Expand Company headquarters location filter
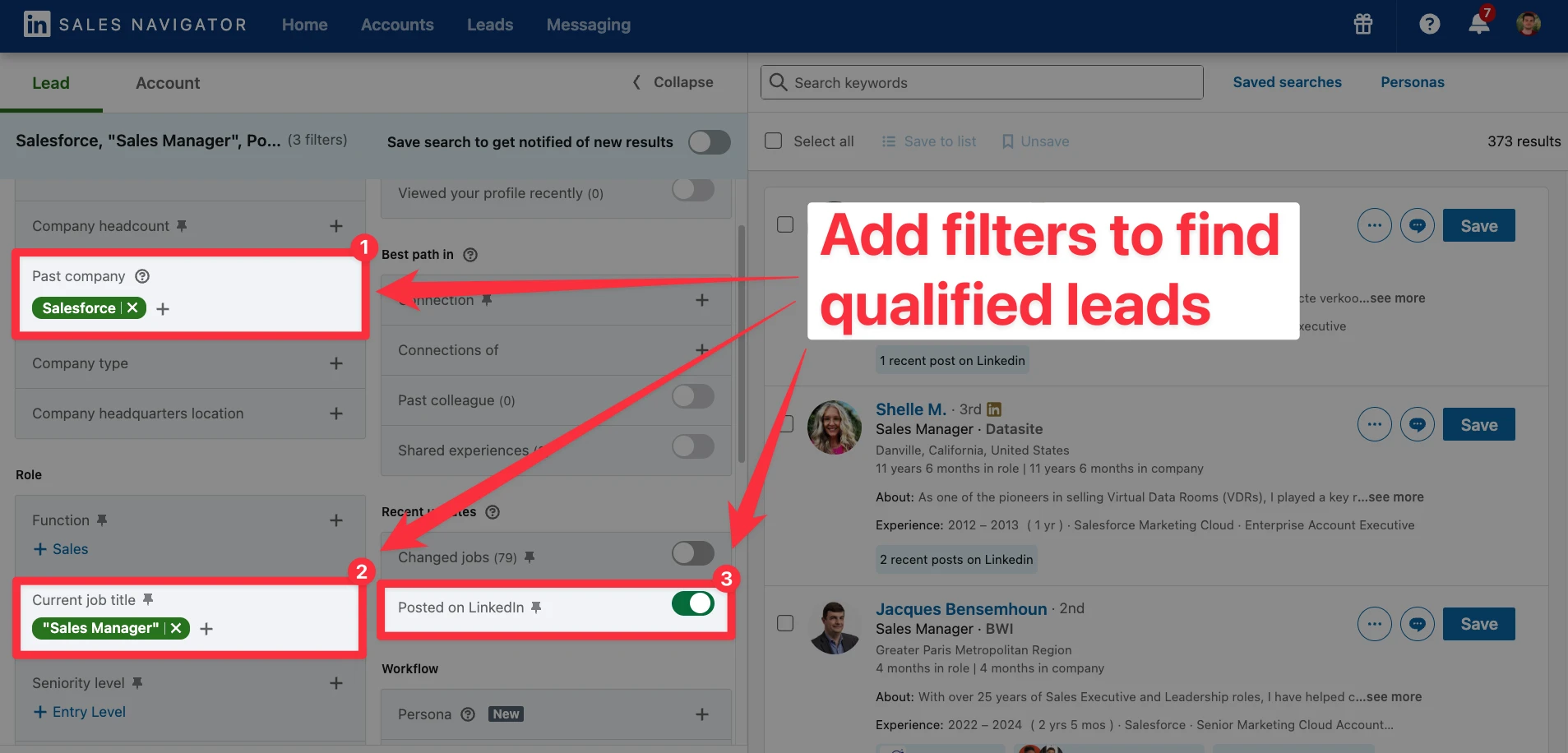 336,413
